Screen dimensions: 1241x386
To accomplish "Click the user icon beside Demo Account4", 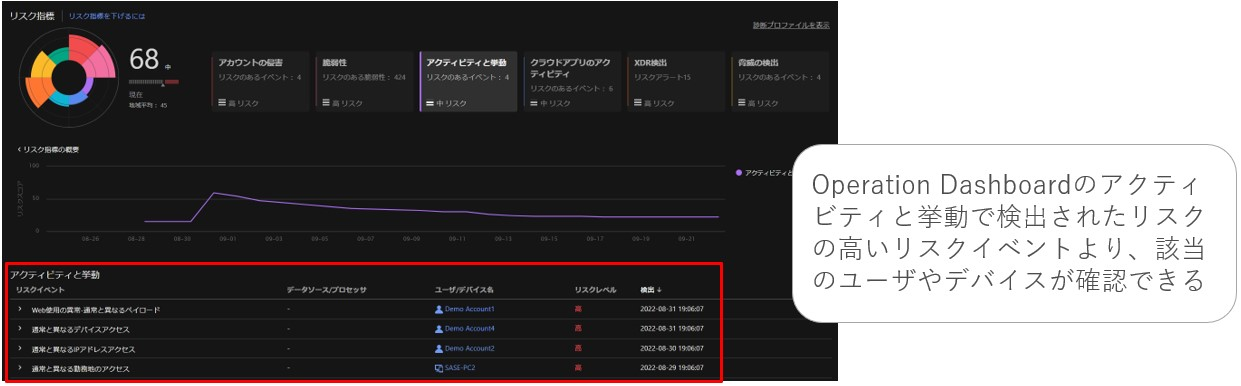I will click(x=439, y=329).
